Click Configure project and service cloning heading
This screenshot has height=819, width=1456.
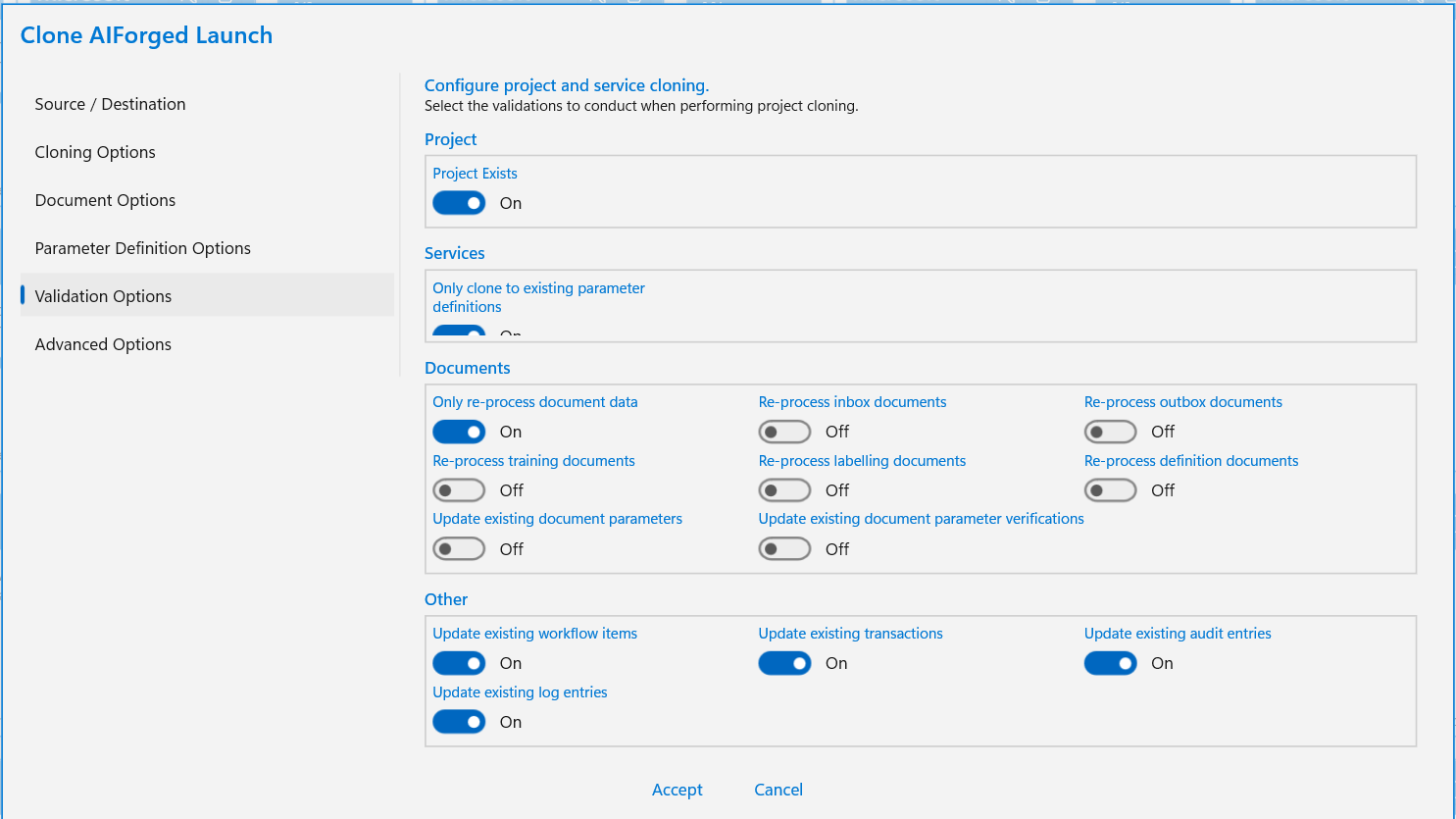(x=567, y=85)
